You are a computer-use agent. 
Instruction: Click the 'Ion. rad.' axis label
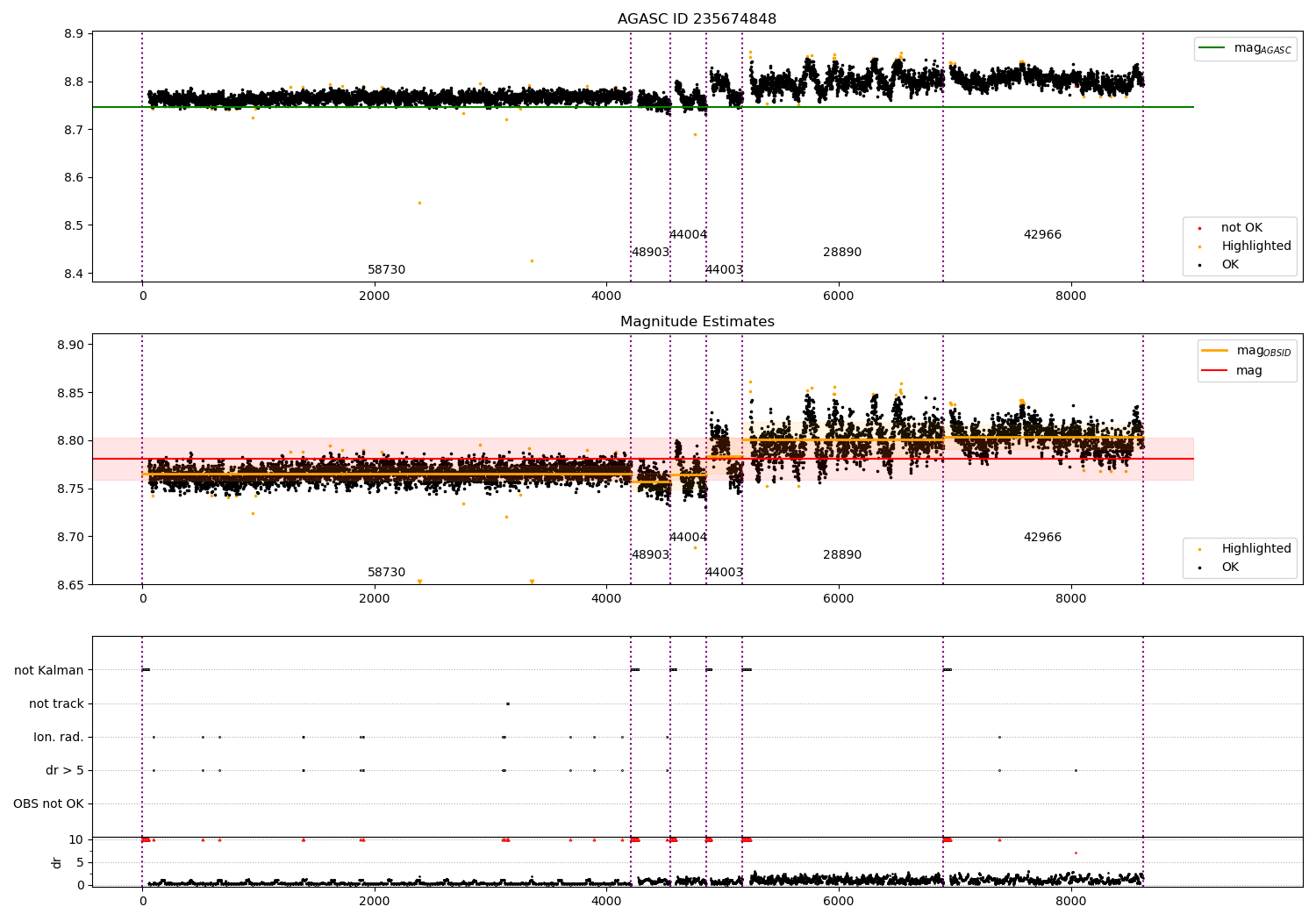click(x=59, y=738)
